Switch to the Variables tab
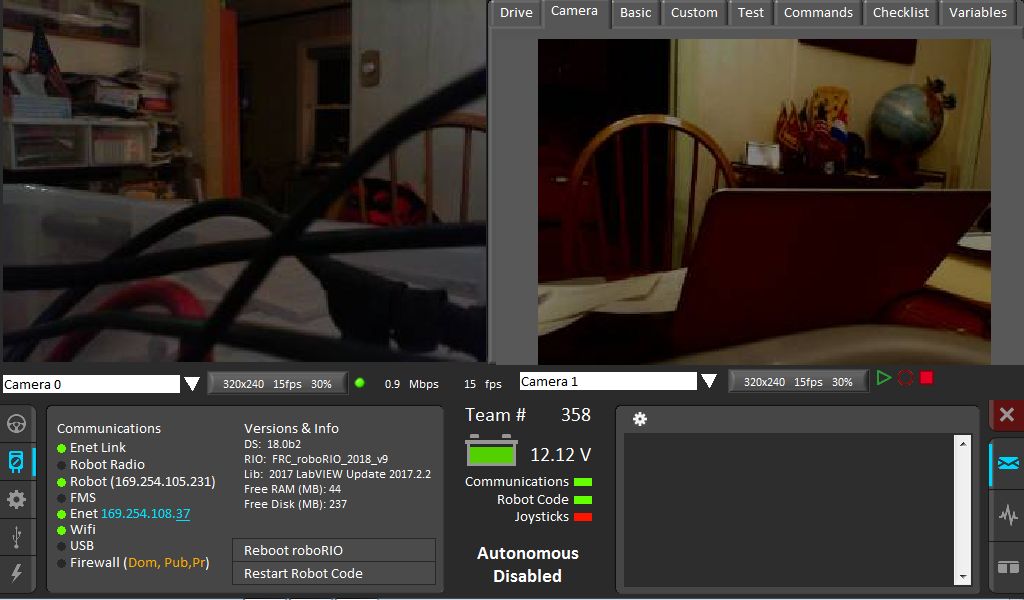The height and width of the screenshot is (600, 1024). pos(978,13)
